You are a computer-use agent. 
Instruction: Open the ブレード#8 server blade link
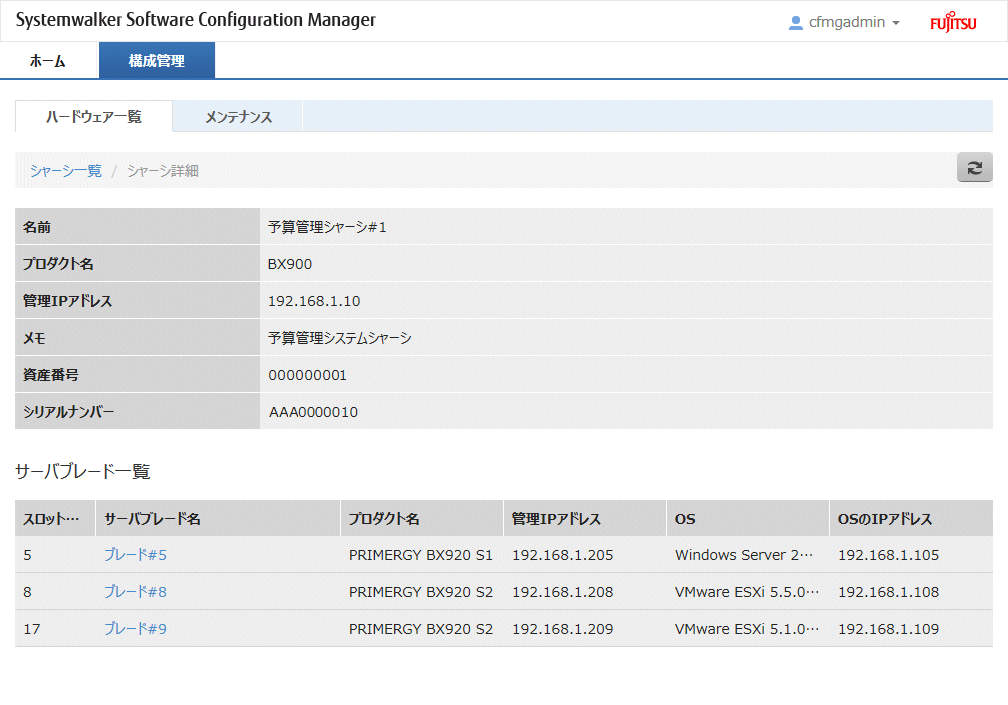pos(136,592)
